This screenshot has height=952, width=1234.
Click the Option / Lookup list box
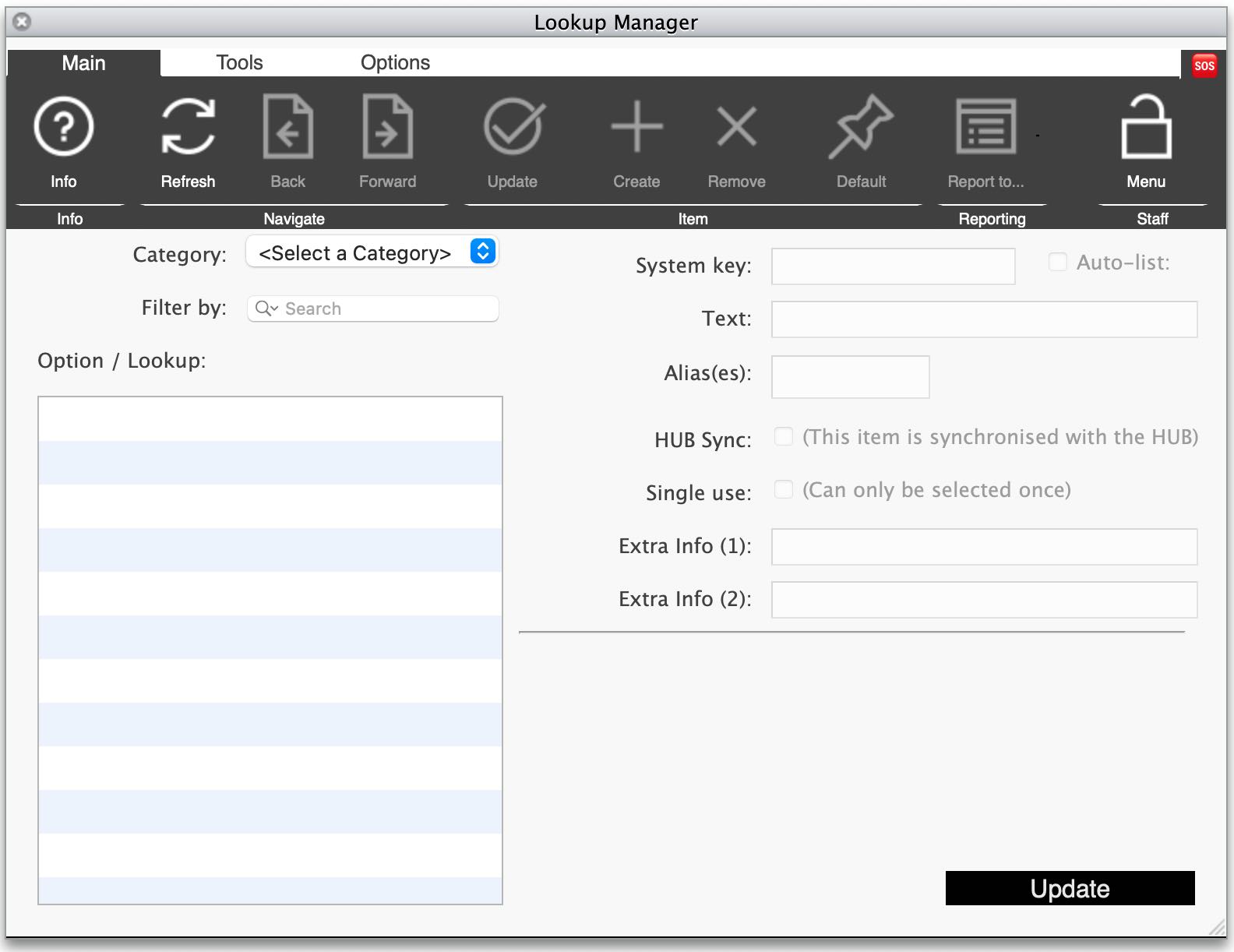270,651
